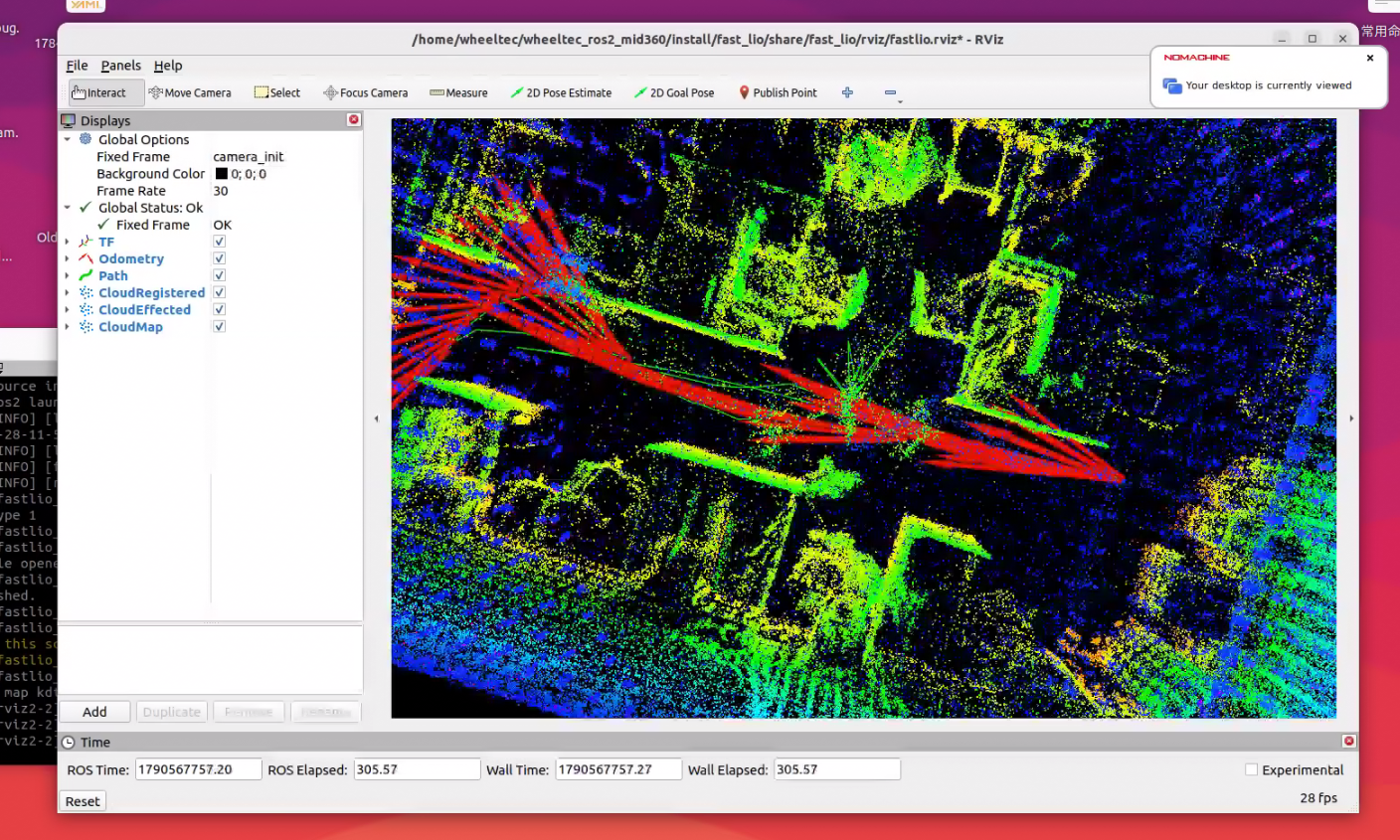Click the CloudMap point cloud icon
This screenshot has height=840, width=1400.
click(x=86, y=326)
